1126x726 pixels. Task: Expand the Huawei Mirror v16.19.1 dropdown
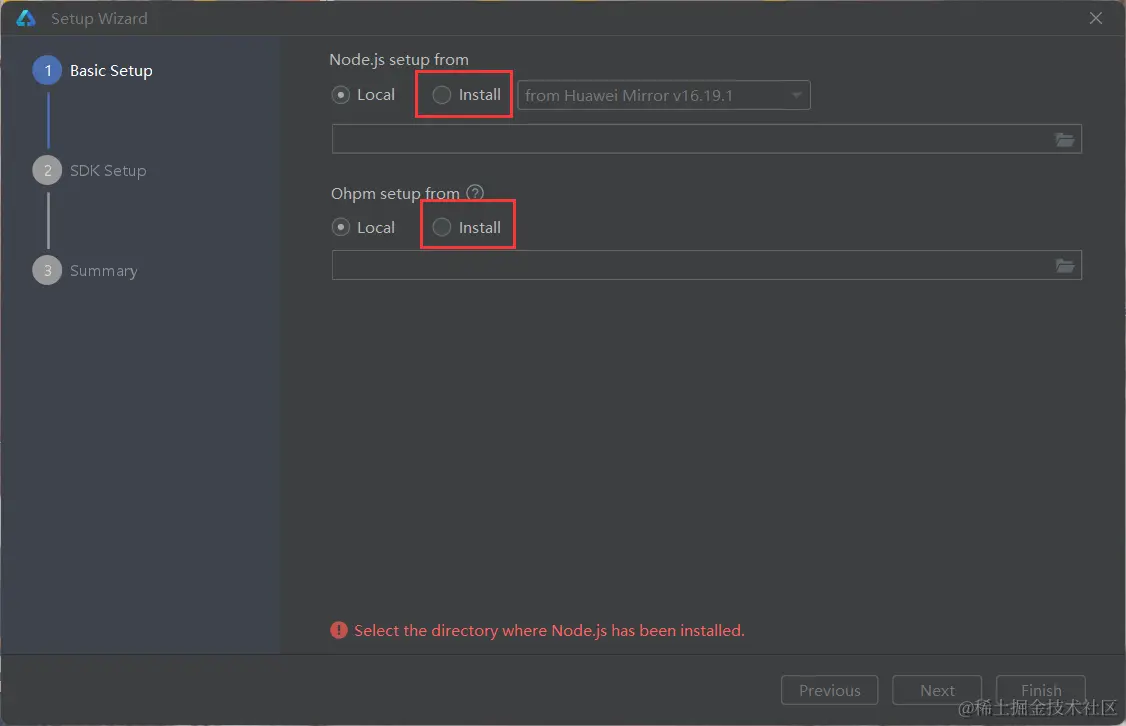(x=664, y=95)
